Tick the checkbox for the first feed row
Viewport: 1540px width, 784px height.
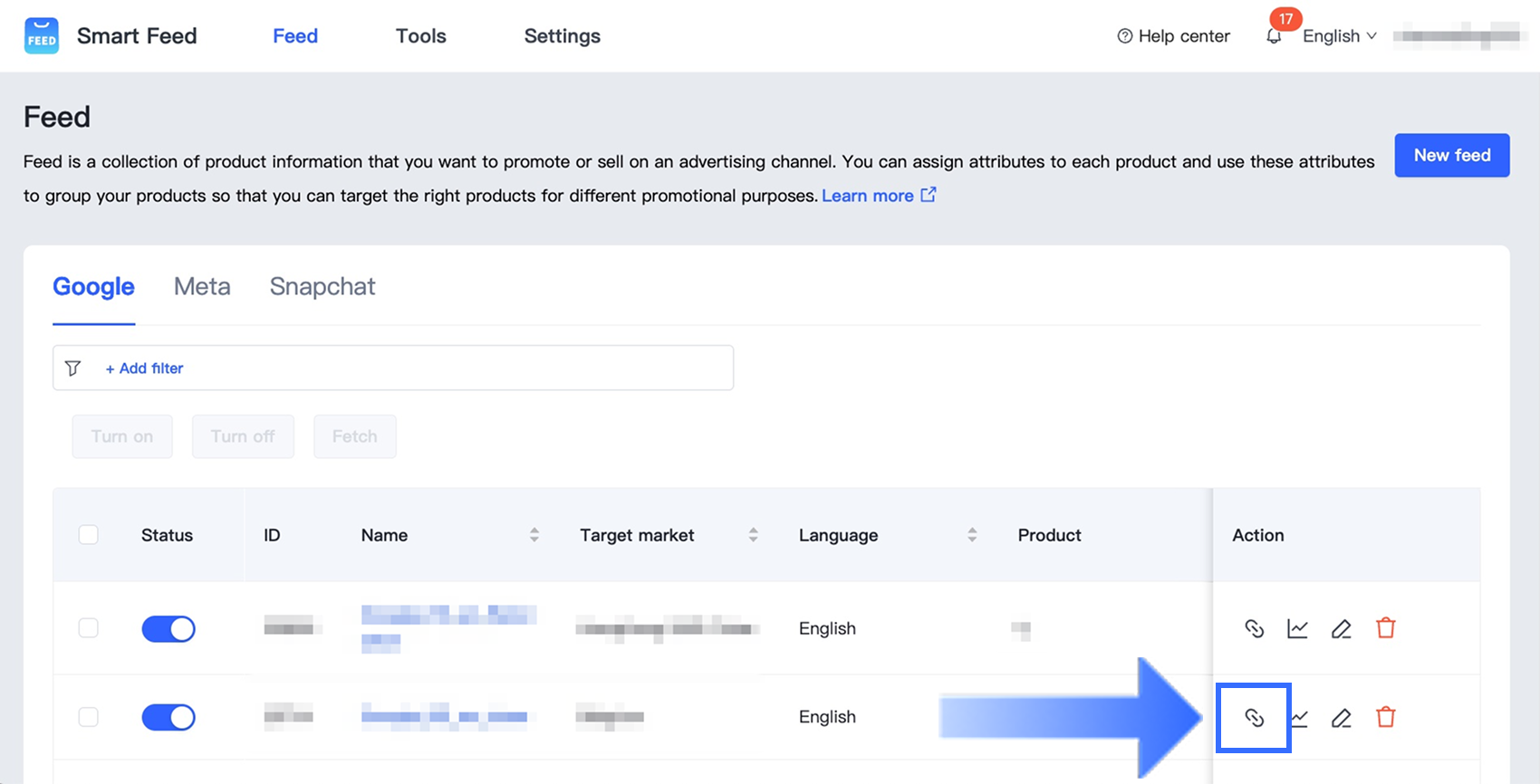pos(89,628)
